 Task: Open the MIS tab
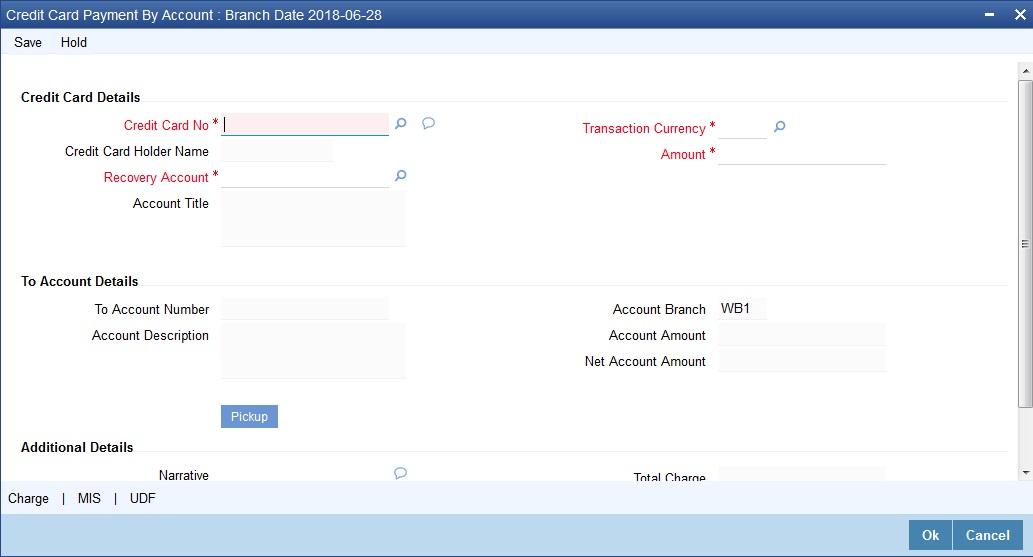point(89,498)
